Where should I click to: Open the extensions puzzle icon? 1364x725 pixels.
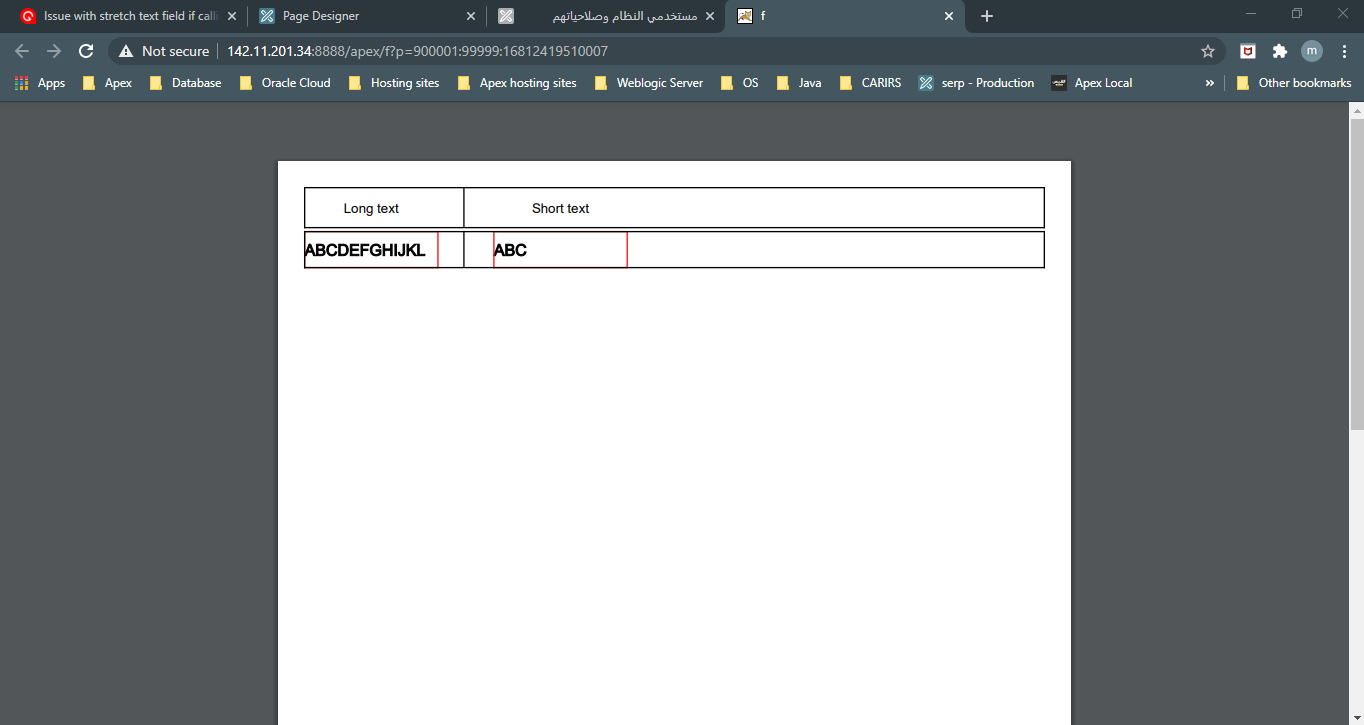point(1280,51)
